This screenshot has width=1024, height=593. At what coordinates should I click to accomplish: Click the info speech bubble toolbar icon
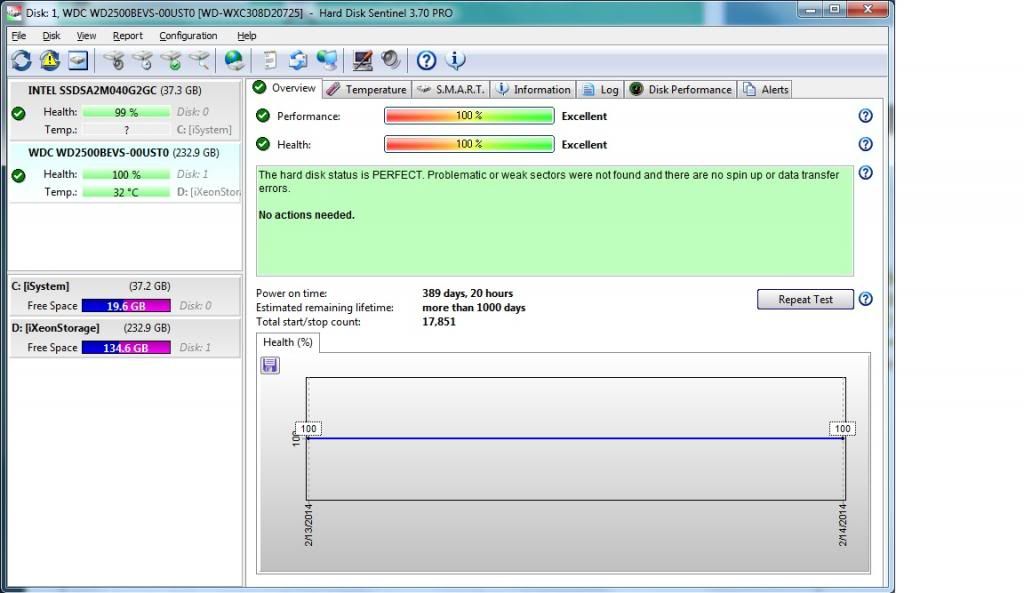click(x=456, y=61)
